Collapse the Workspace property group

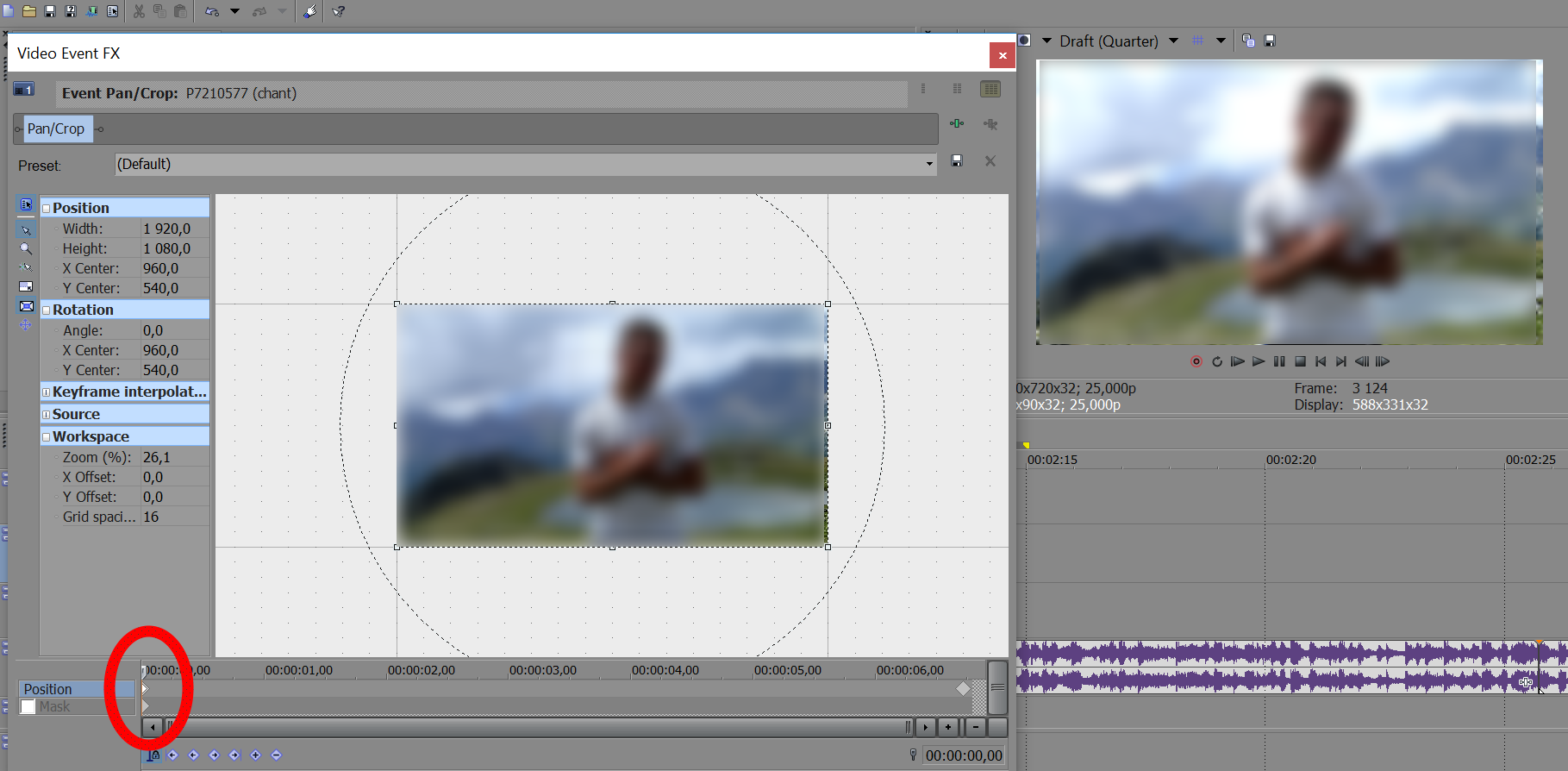[47, 437]
